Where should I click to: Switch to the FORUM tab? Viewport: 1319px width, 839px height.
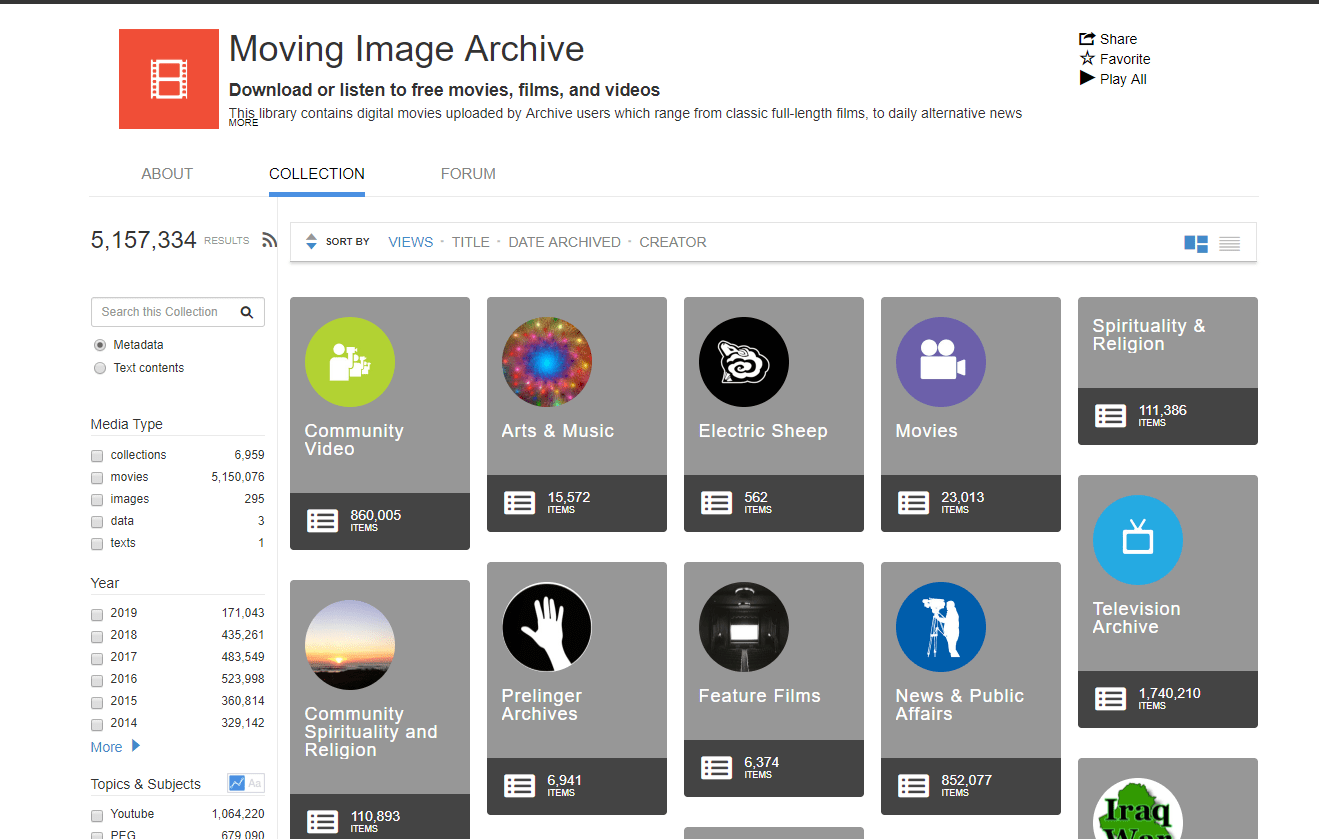point(468,173)
